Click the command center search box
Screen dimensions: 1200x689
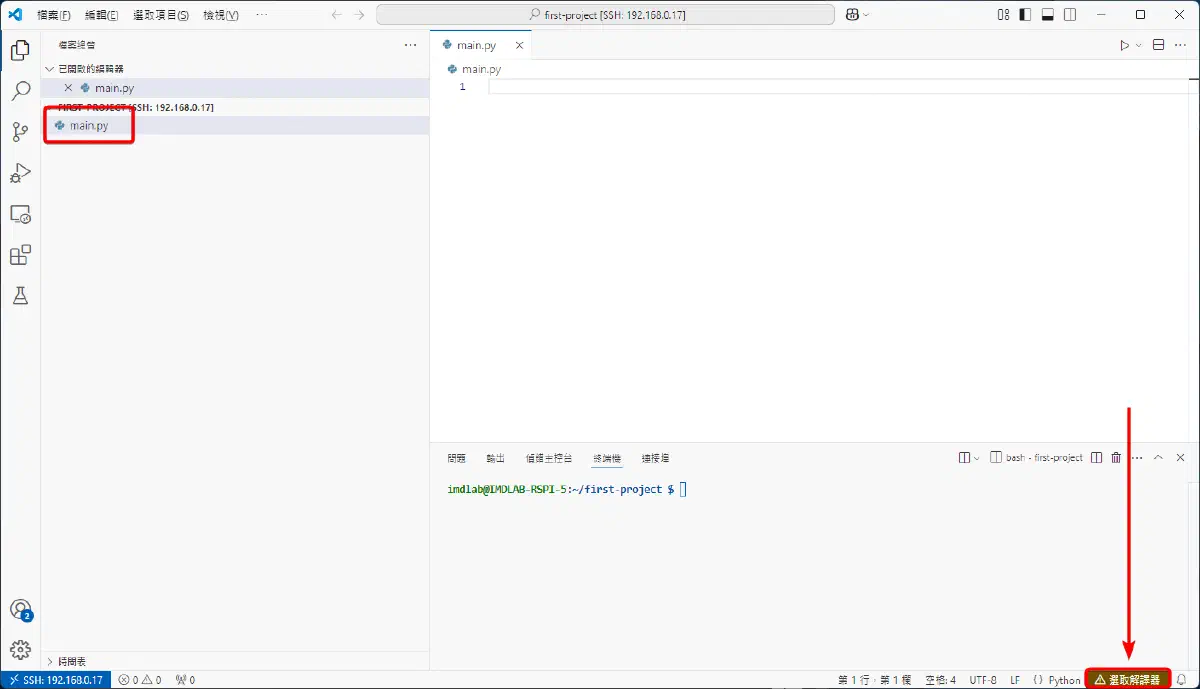click(605, 15)
